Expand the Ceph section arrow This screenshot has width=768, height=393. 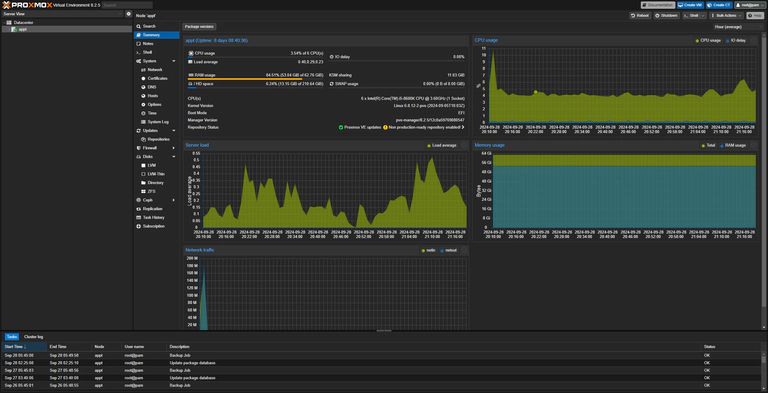click(174, 200)
